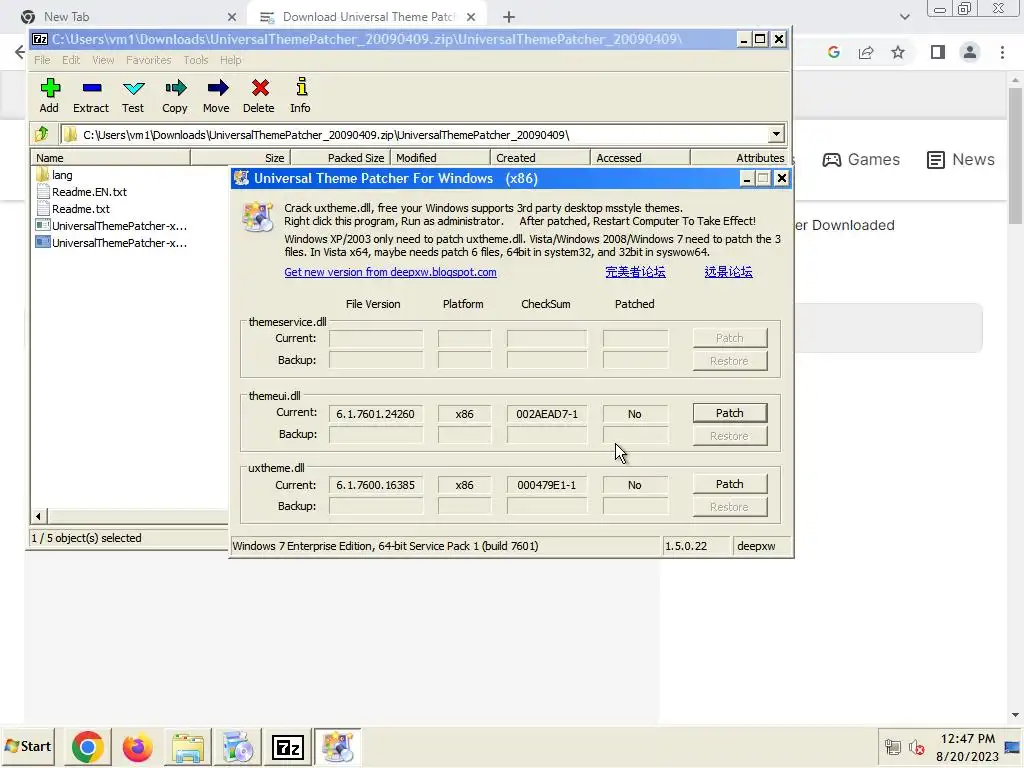Open the 远景论坛 forum link
The image size is (1024, 768).
point(729,272)
